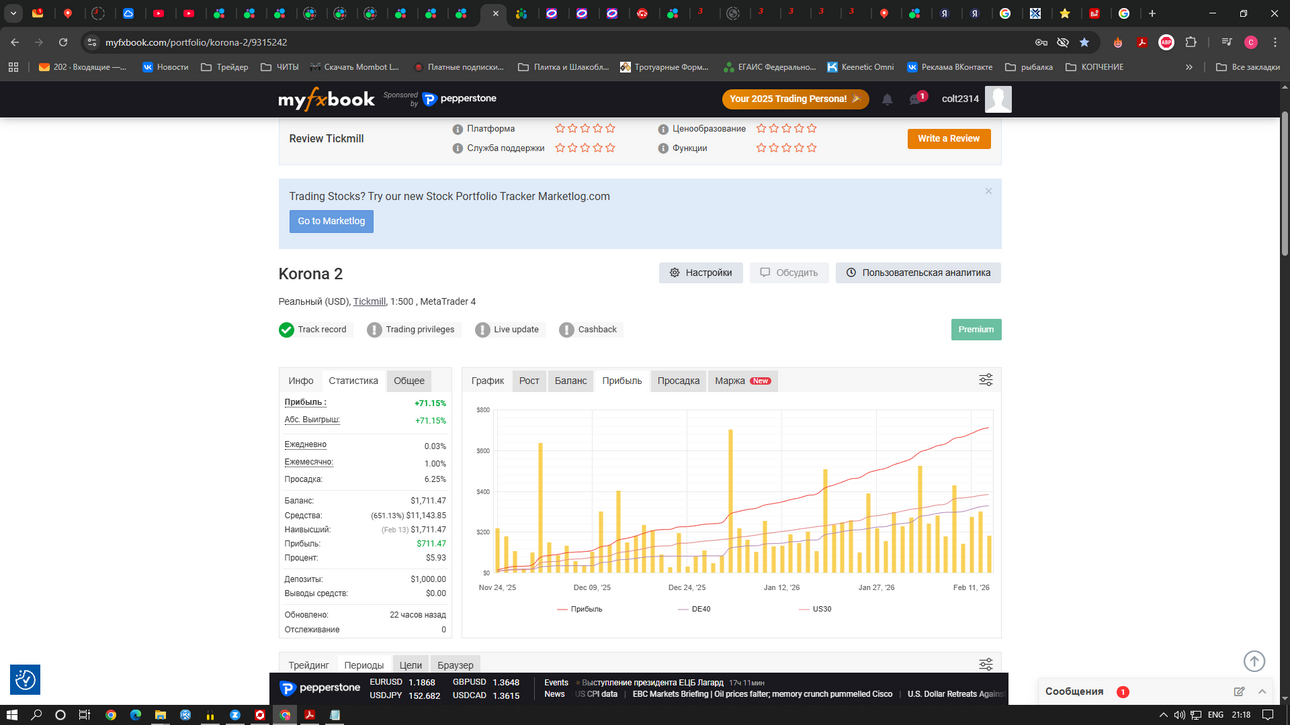
Task: Open the Windows Start menu
Action: click(12, 715)
